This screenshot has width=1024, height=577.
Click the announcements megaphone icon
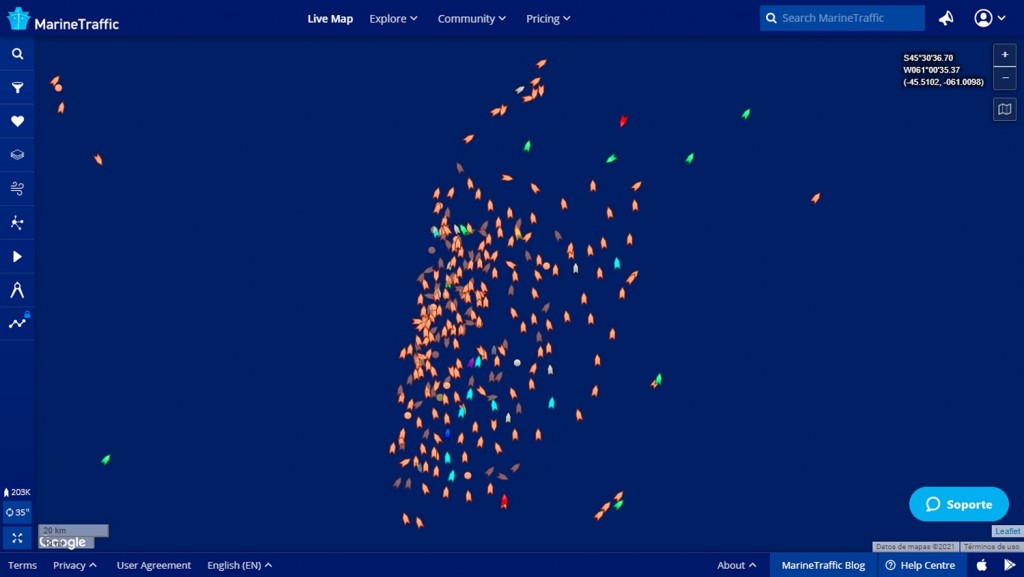[x=946, y=18]
